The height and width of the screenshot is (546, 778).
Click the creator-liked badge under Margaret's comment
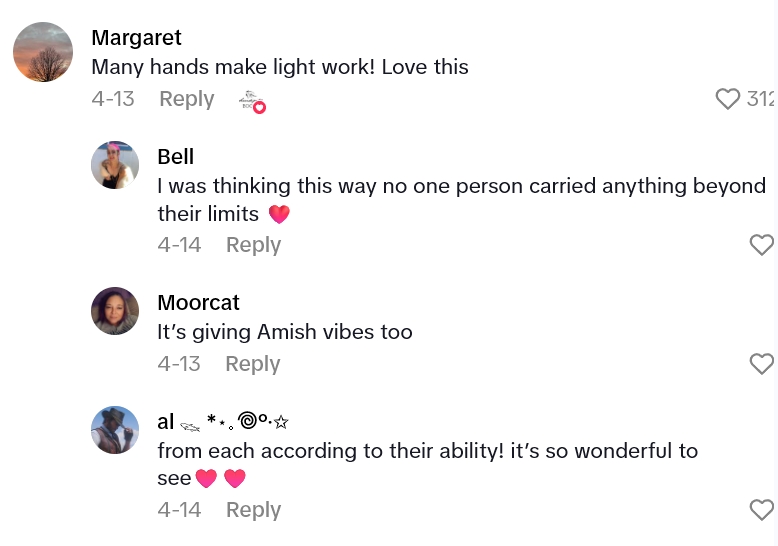pos(252,101)
